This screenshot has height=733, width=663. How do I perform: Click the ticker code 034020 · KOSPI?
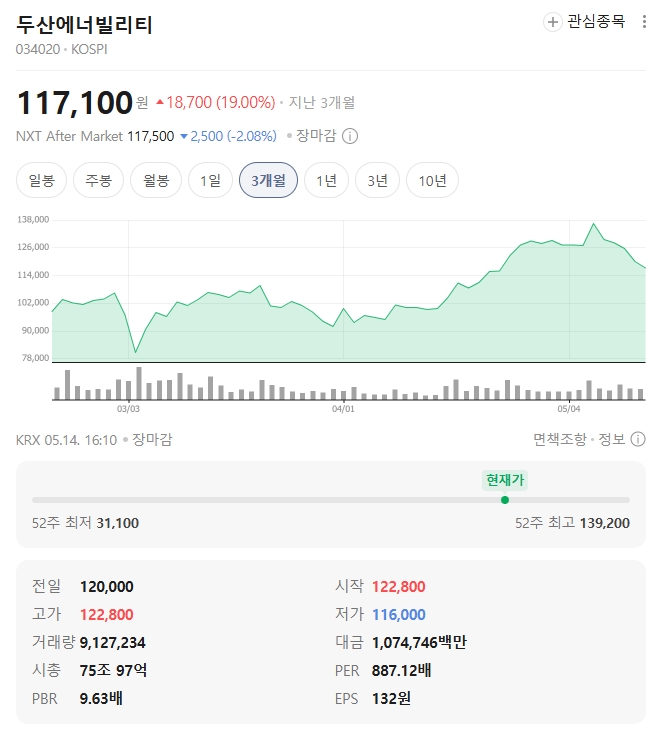pos(62,50)
